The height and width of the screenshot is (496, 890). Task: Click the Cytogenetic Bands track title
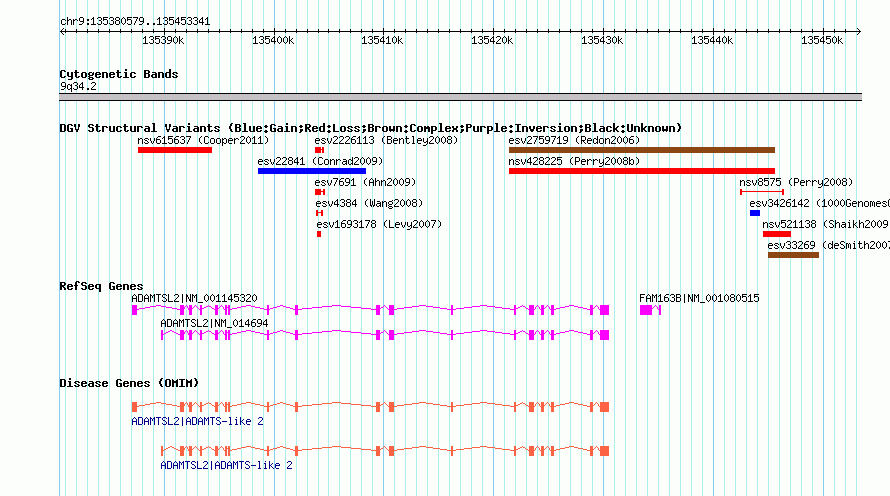click(x=119, y=74)
